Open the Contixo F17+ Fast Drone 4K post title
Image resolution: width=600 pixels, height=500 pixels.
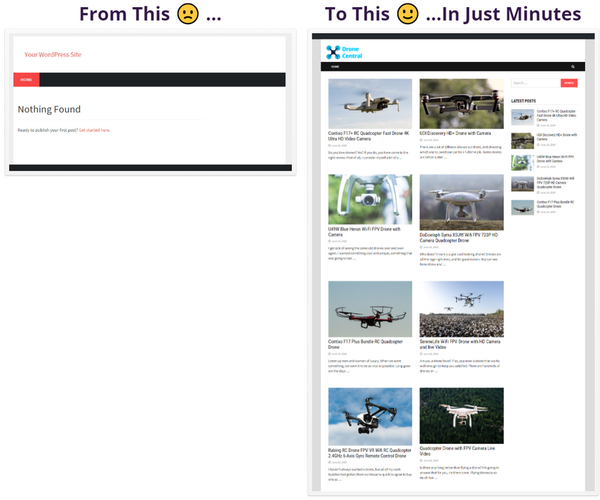coord(368,136)
